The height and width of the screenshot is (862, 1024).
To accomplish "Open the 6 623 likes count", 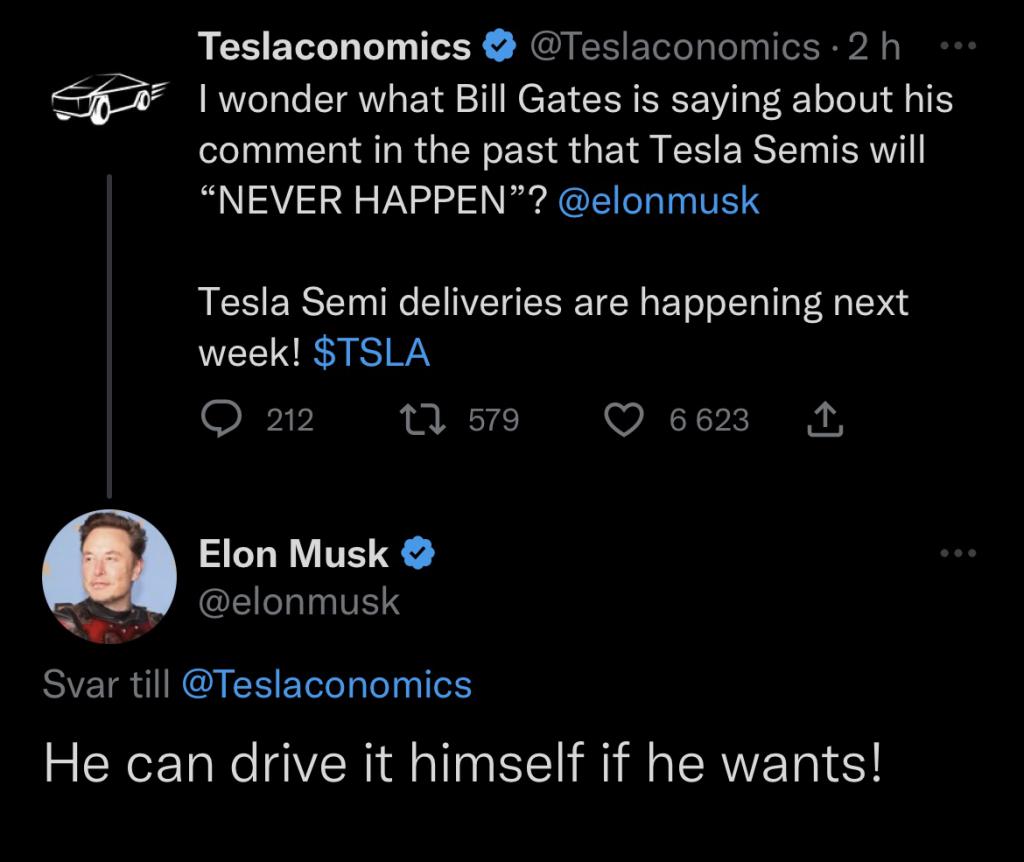I will coord(709,419).
